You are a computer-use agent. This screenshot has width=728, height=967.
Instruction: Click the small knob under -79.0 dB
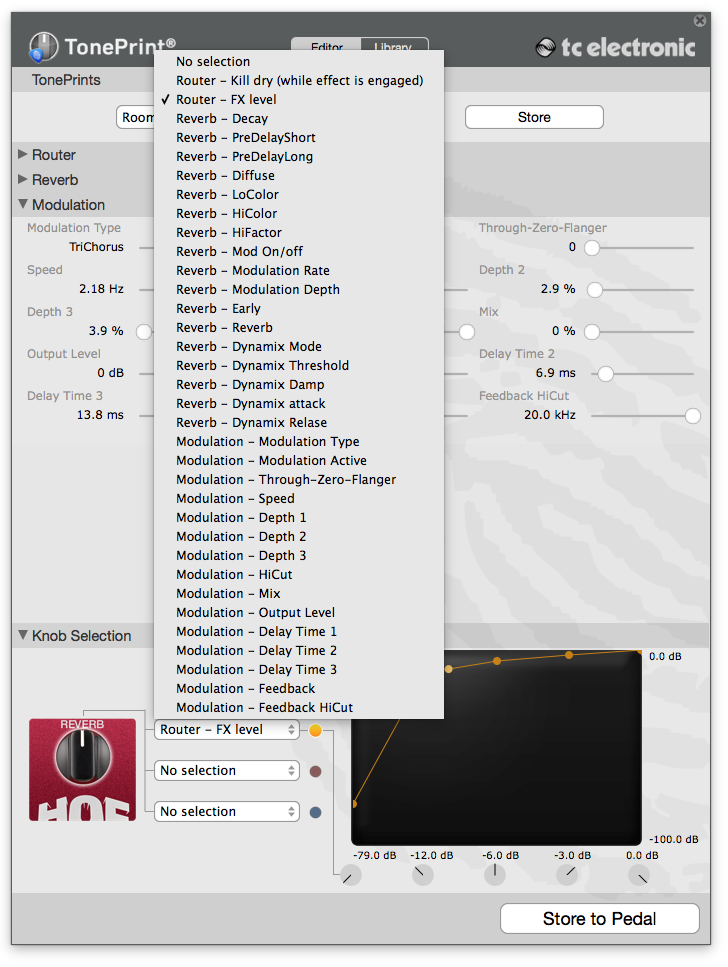pyautogui.click(x=350, y=876)
